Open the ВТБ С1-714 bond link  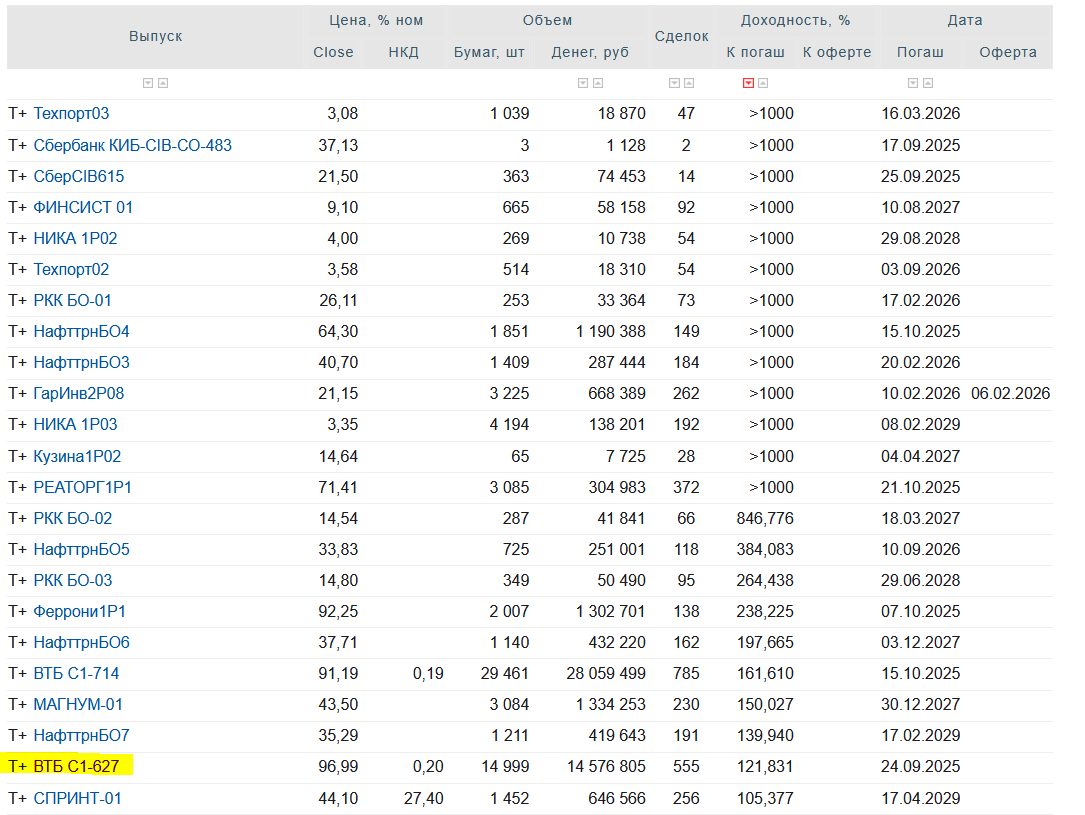(x=76, y=674)
